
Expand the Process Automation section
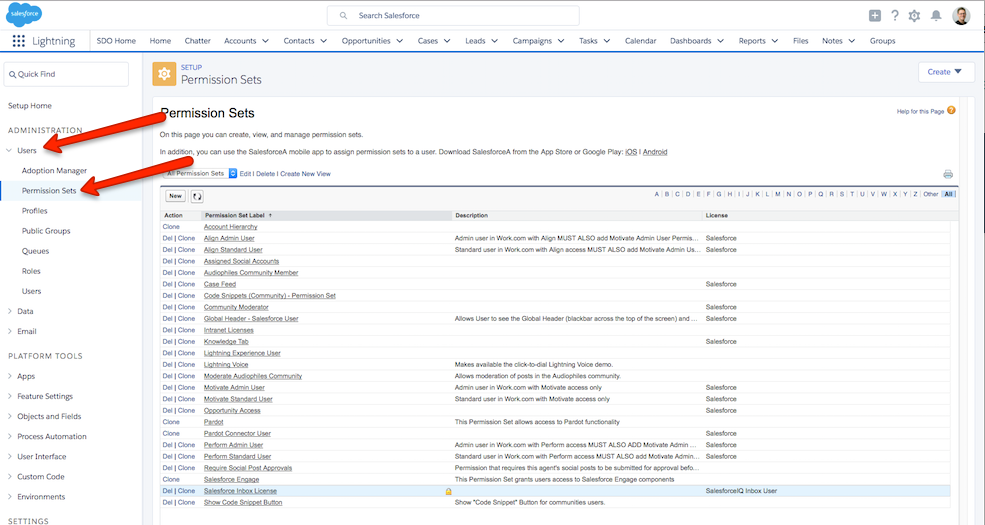(9, 436)
